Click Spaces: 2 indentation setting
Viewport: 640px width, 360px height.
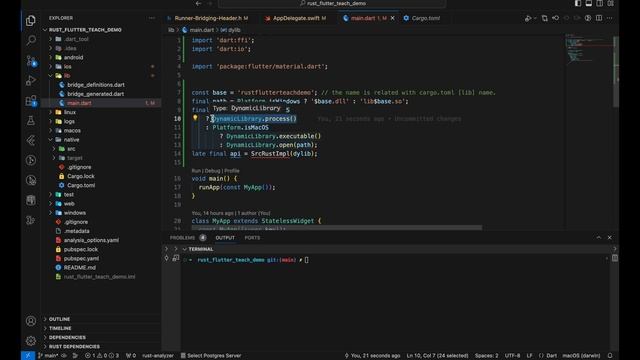[487, 356]
